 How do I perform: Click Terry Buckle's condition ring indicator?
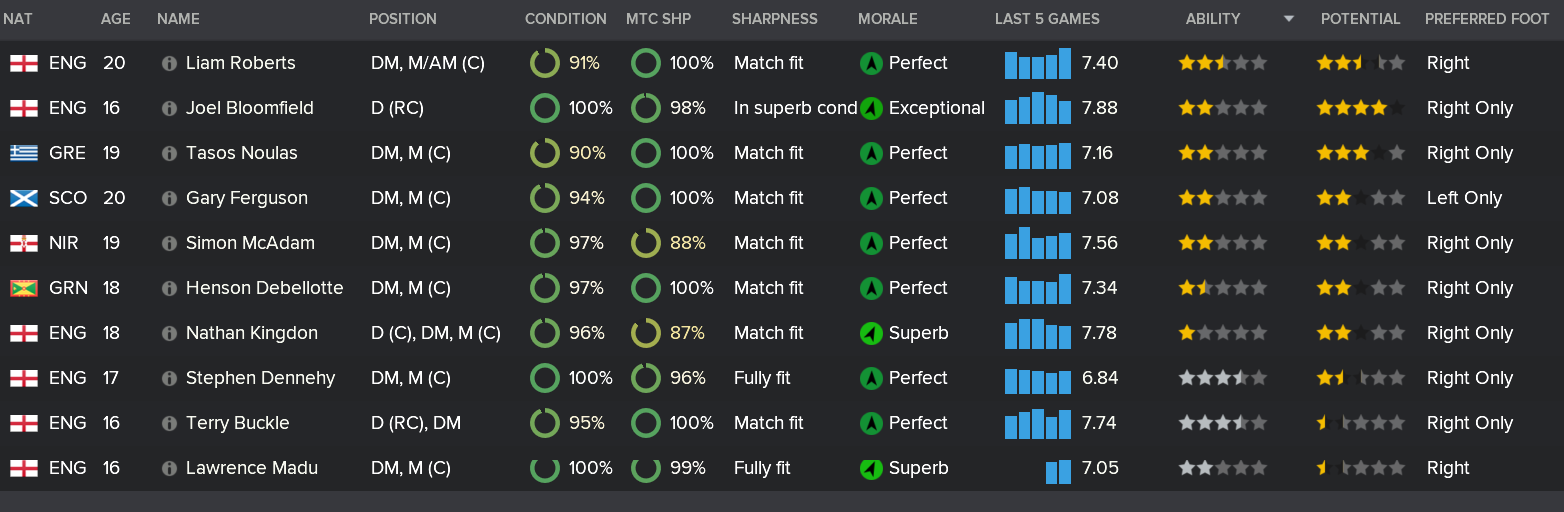[544, 423]
